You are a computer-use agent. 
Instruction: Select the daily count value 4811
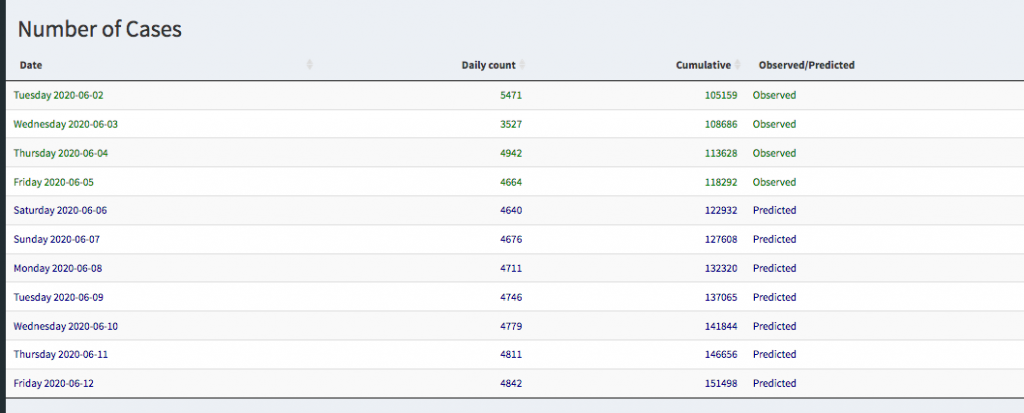[510, 355]
